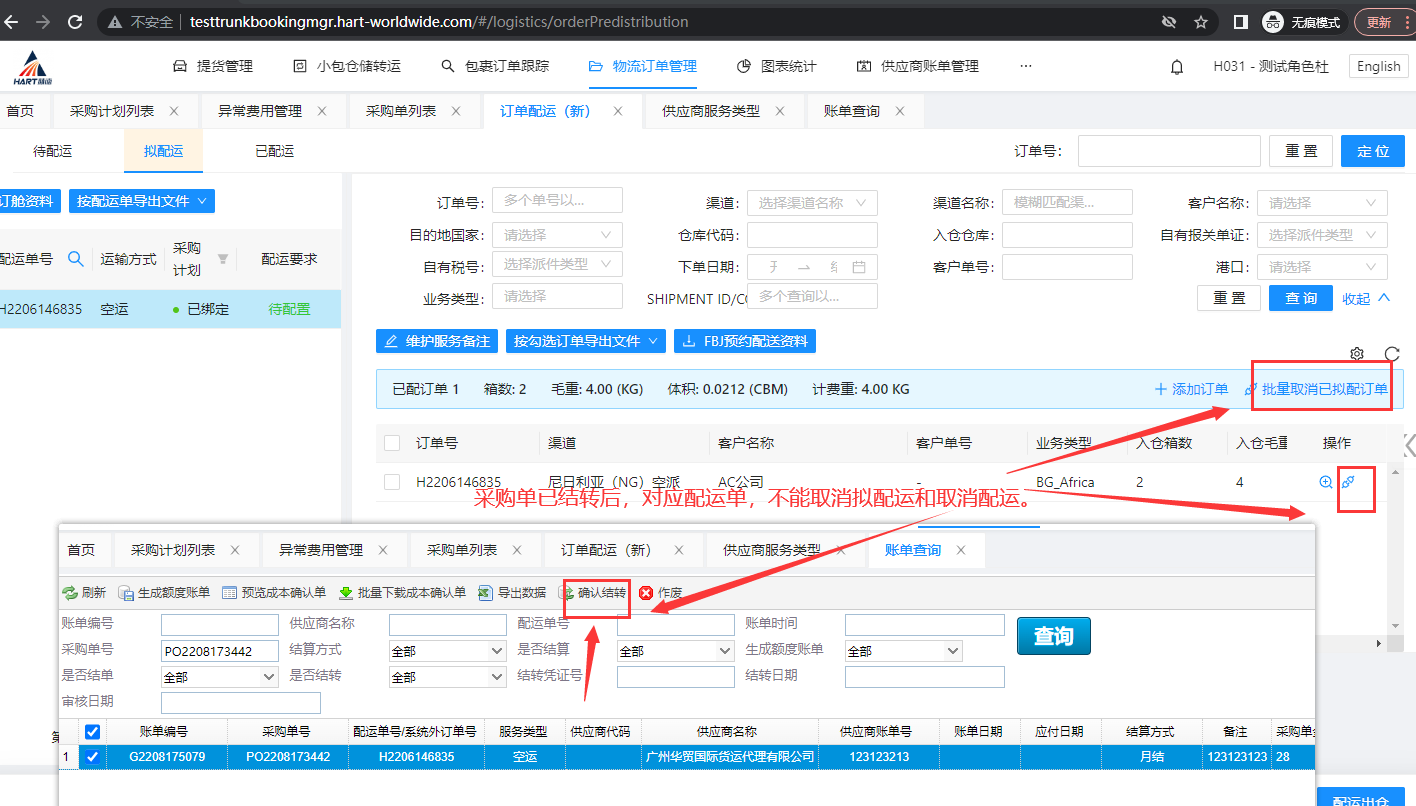Click the unlink icon in order row

tap(1348, 482)
